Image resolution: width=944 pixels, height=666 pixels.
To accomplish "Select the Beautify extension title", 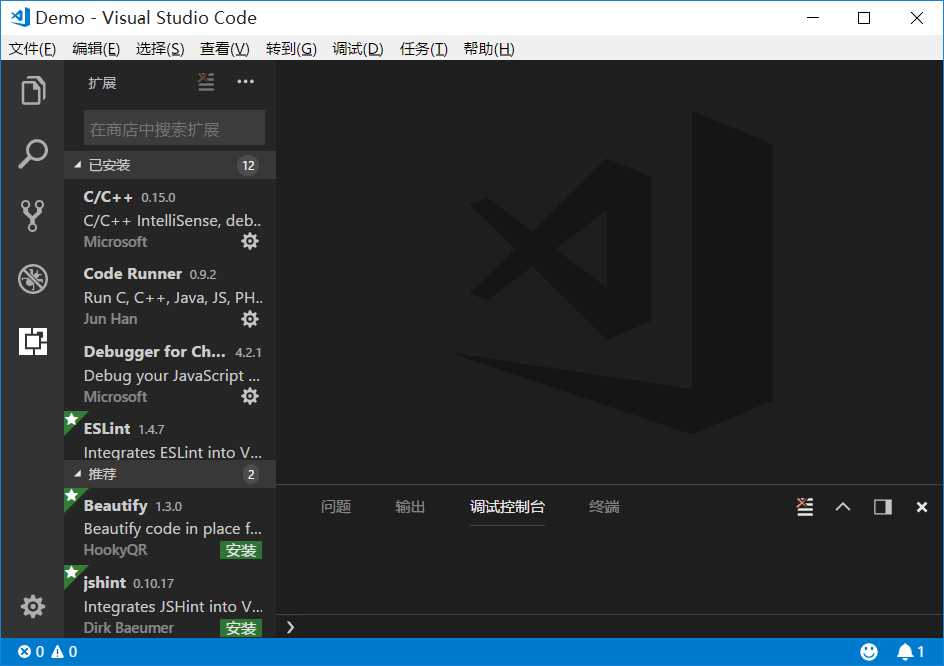I will point(116,506).
